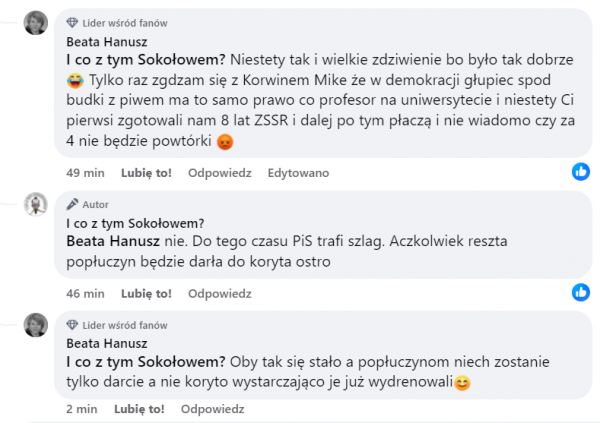Like the comment posted 2 min ago
Viewport: 600px width, 423px height.
[x=141, y=409]
